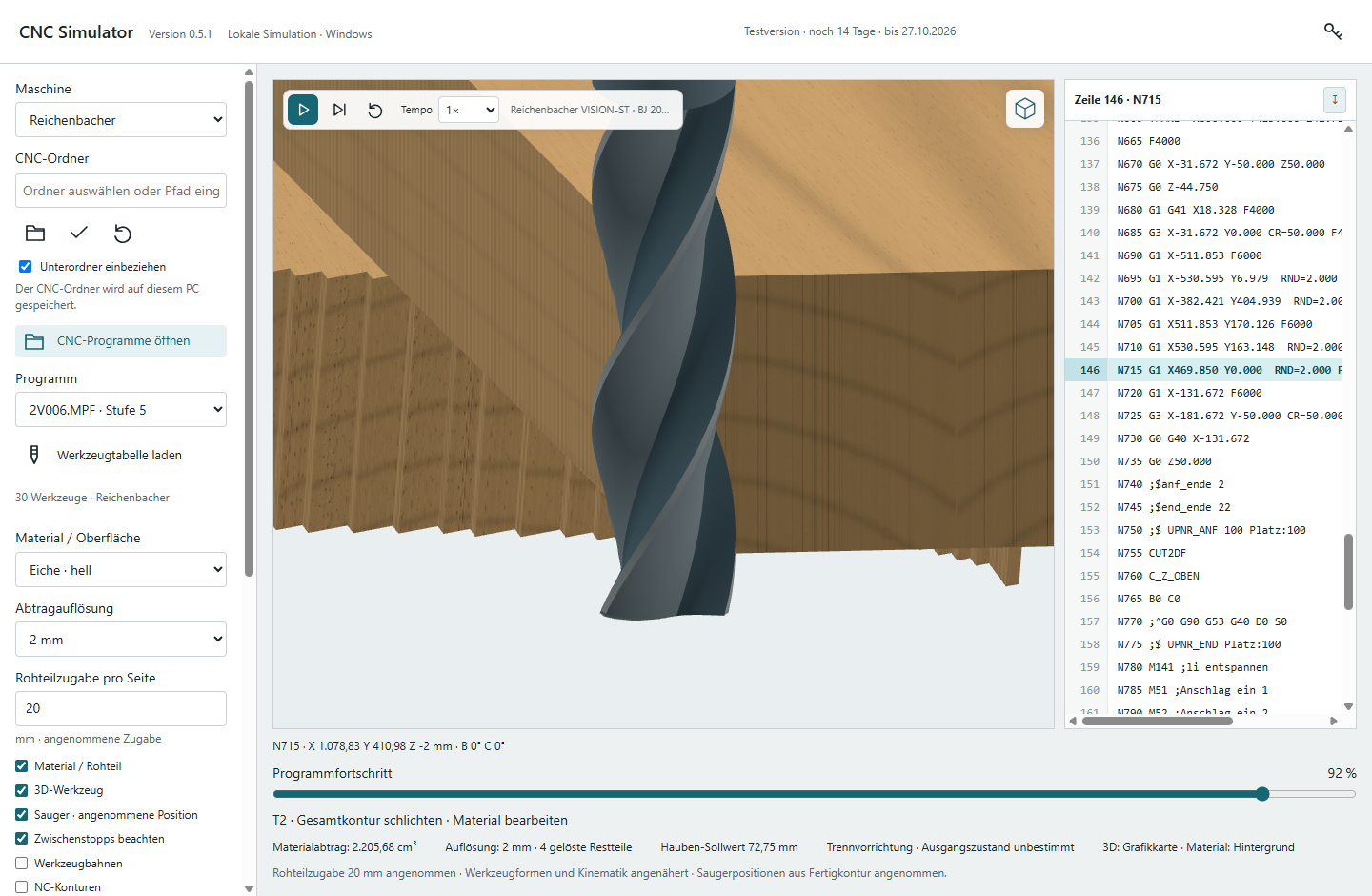Click the left sidebar vertical scrollbar
Viewport: 1372px width, 896px height.
point(249,329)
